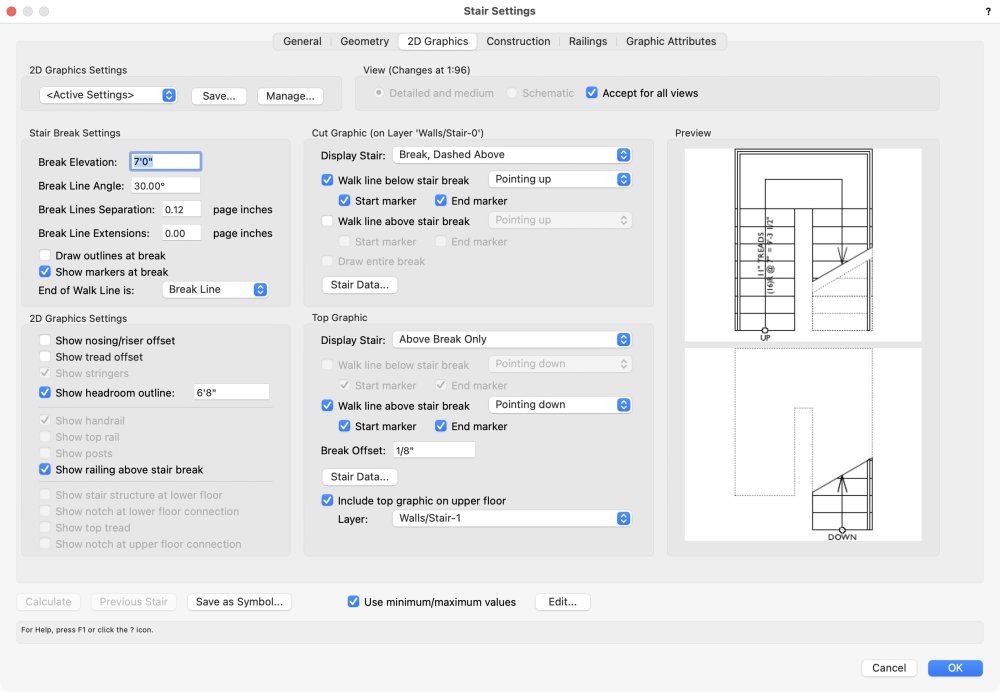Toggle Accept for all views
Screen dimensions: 1000x692
[x=589, y=92]
